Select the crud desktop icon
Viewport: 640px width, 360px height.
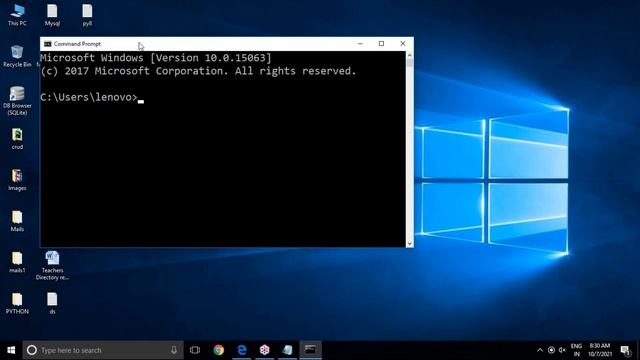(17, 139)
